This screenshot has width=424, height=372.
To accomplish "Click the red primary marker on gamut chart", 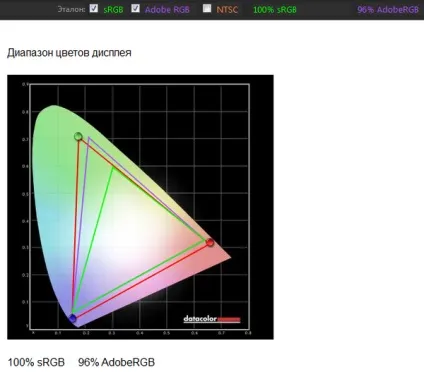I will 210,243.
